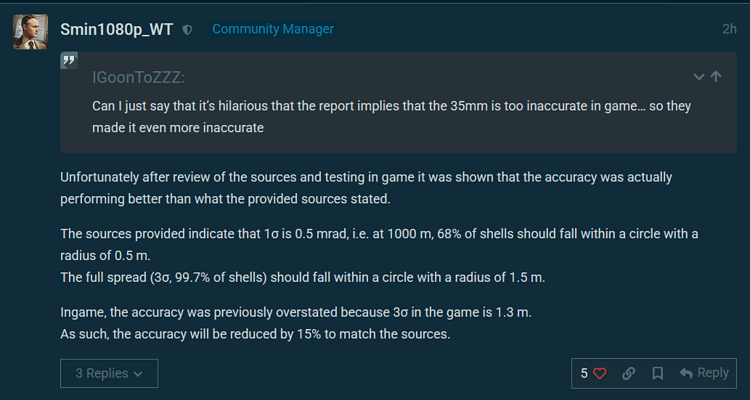Image resolution: width=750 pixels, height=400 pixels.
Task: Open the Smin1080p_WT user profile link
Action: 116,29
